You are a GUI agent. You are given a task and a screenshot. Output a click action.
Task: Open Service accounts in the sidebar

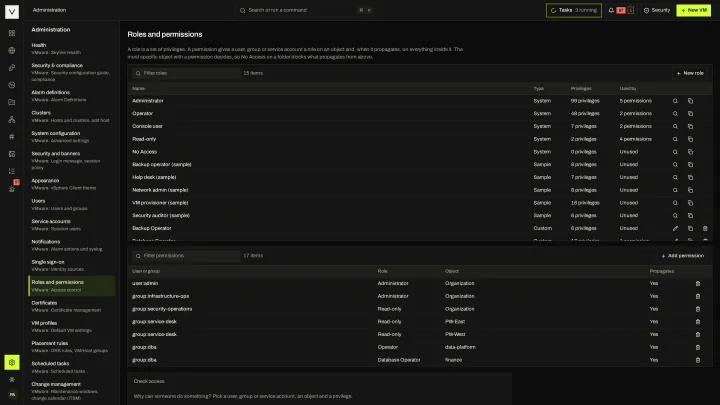coord(71,225)
